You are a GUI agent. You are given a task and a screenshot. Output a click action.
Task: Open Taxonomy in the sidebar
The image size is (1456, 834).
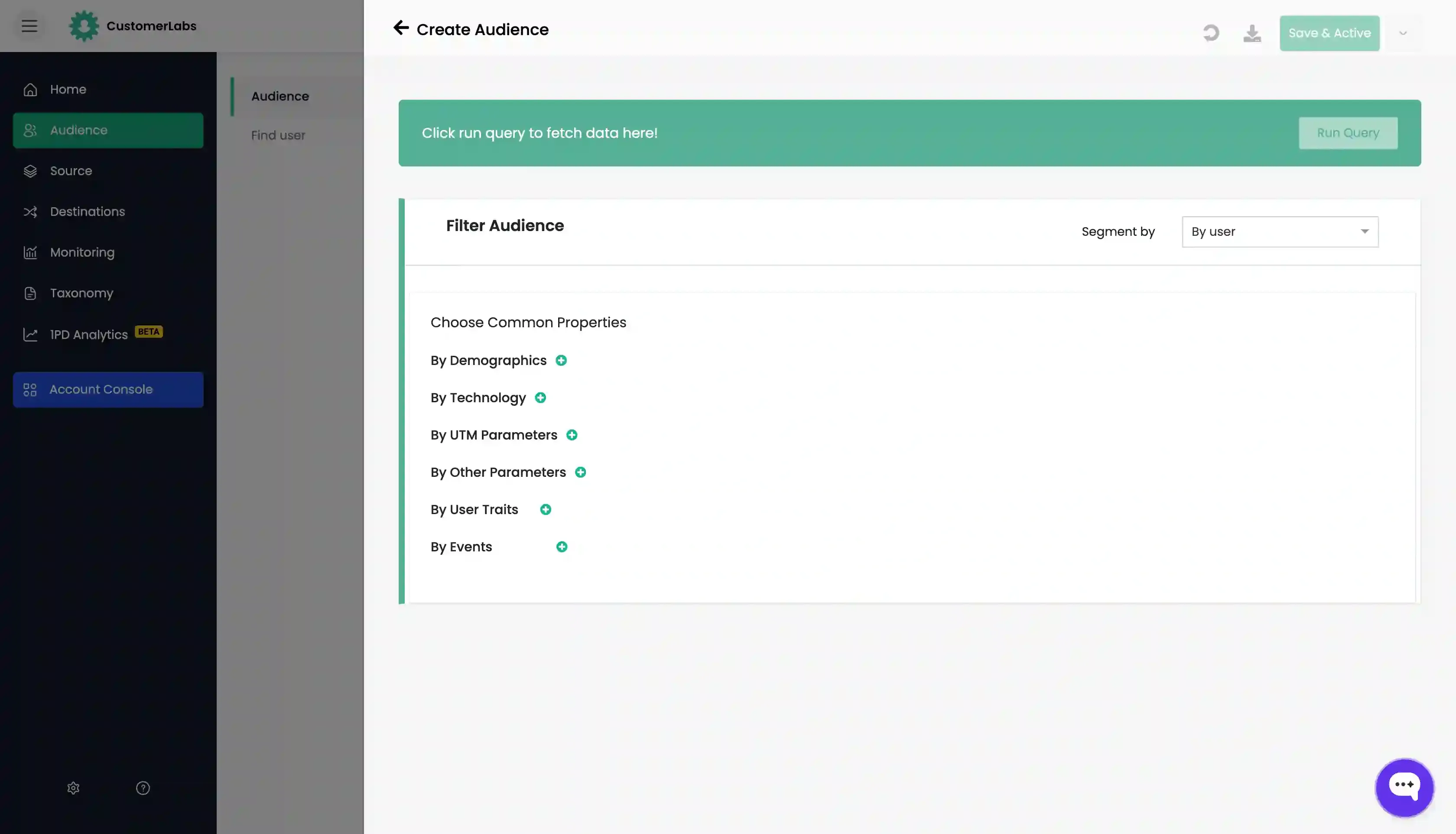(x=107, y=293)
